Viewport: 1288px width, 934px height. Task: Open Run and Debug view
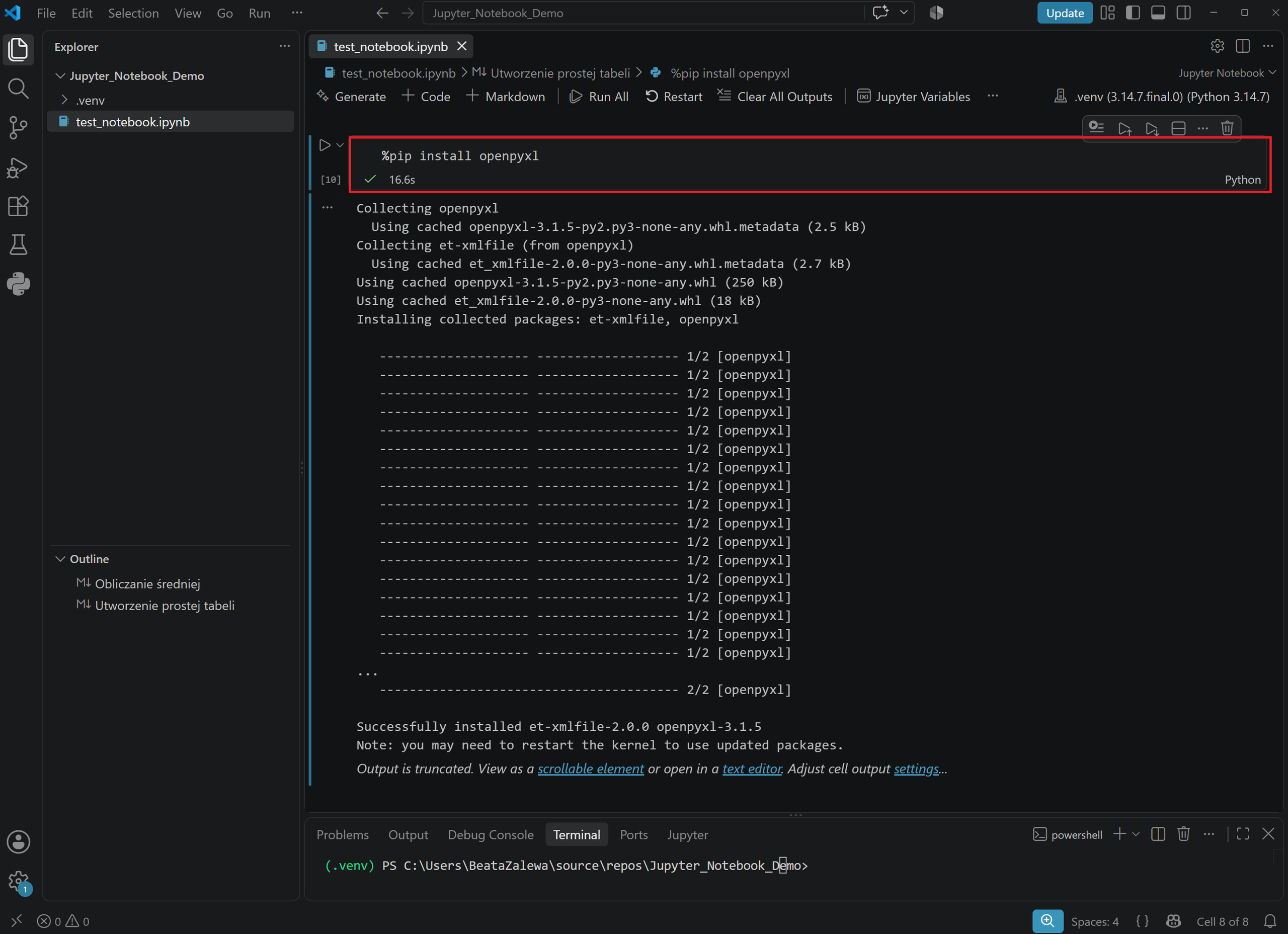18,167
